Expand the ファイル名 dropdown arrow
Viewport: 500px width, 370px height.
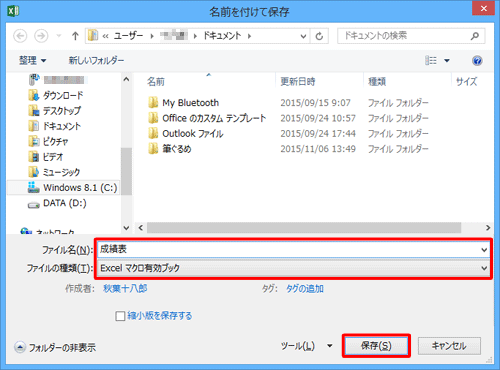(484, 250)
